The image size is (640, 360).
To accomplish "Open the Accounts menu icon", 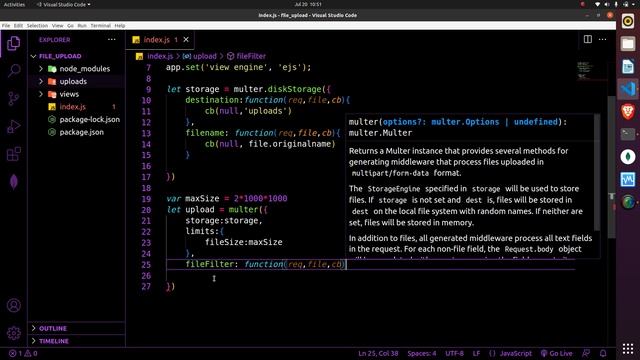I will [13, 305].
